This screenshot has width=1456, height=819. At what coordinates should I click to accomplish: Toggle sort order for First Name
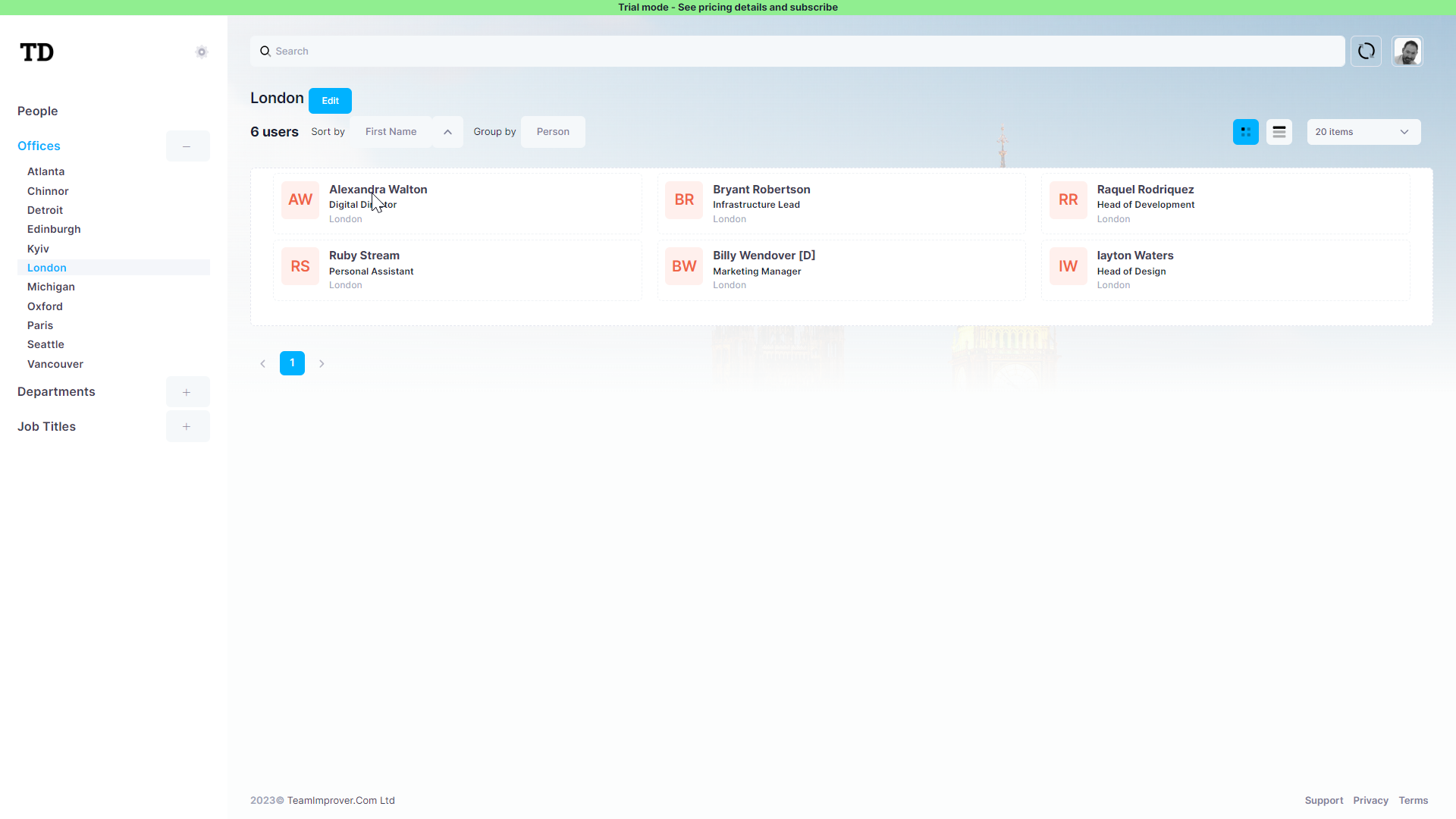click(x=447, y=131)
